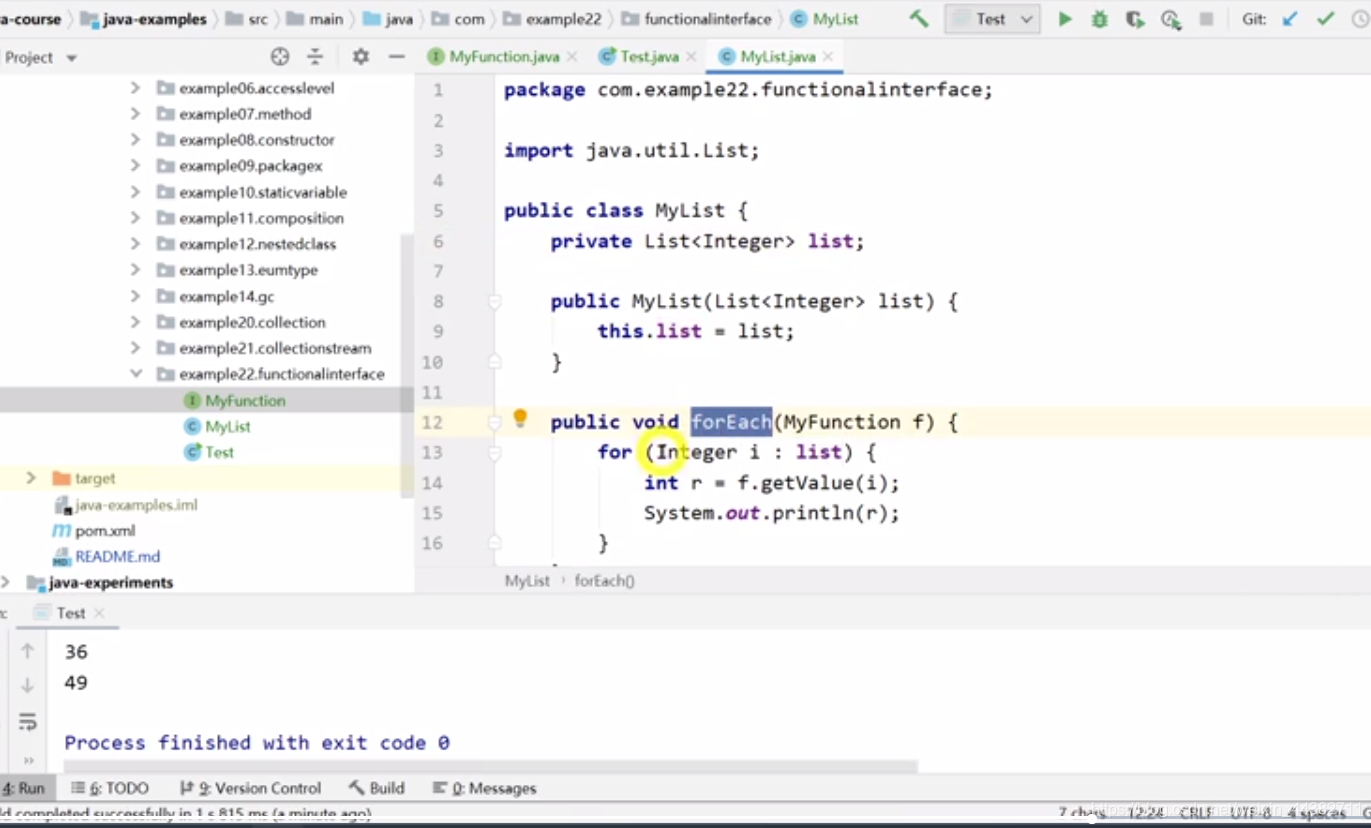Image resolution: width=1371 pixels, height=828 pixels.
Task: Click the Project tree vertical scrollbar
Action: point(406,365)
